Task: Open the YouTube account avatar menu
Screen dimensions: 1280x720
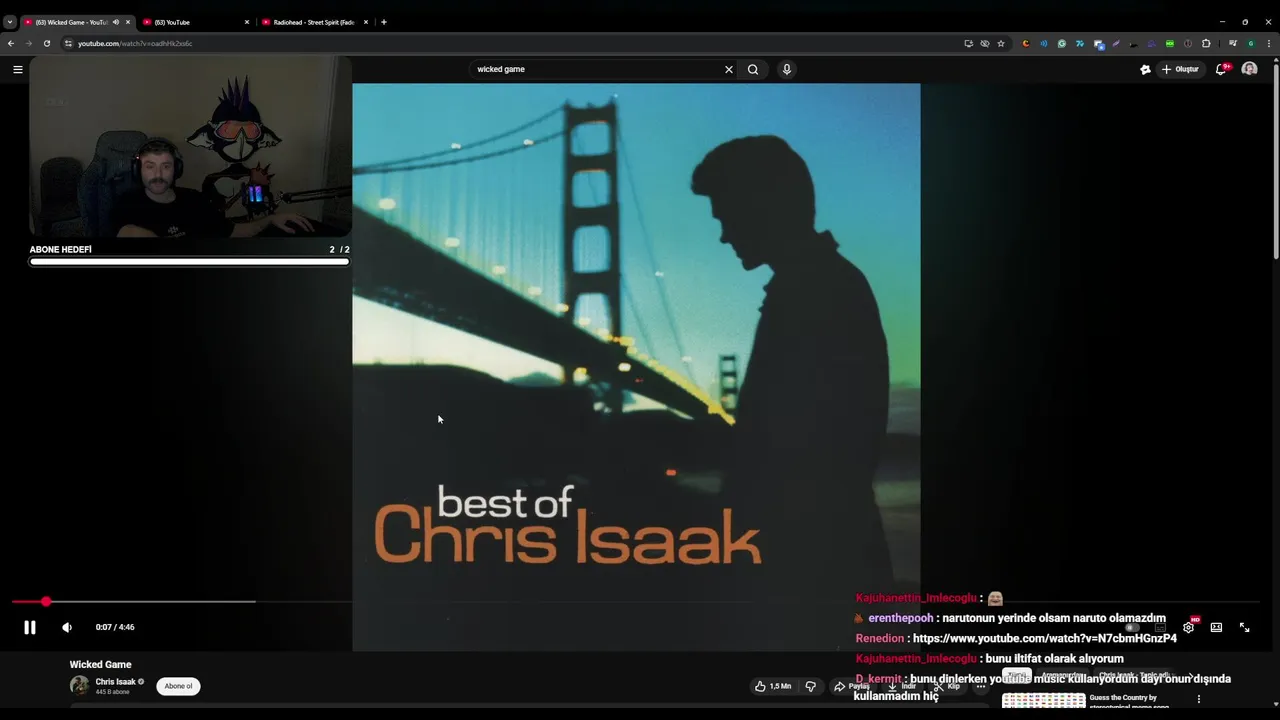Action: 1249,69
